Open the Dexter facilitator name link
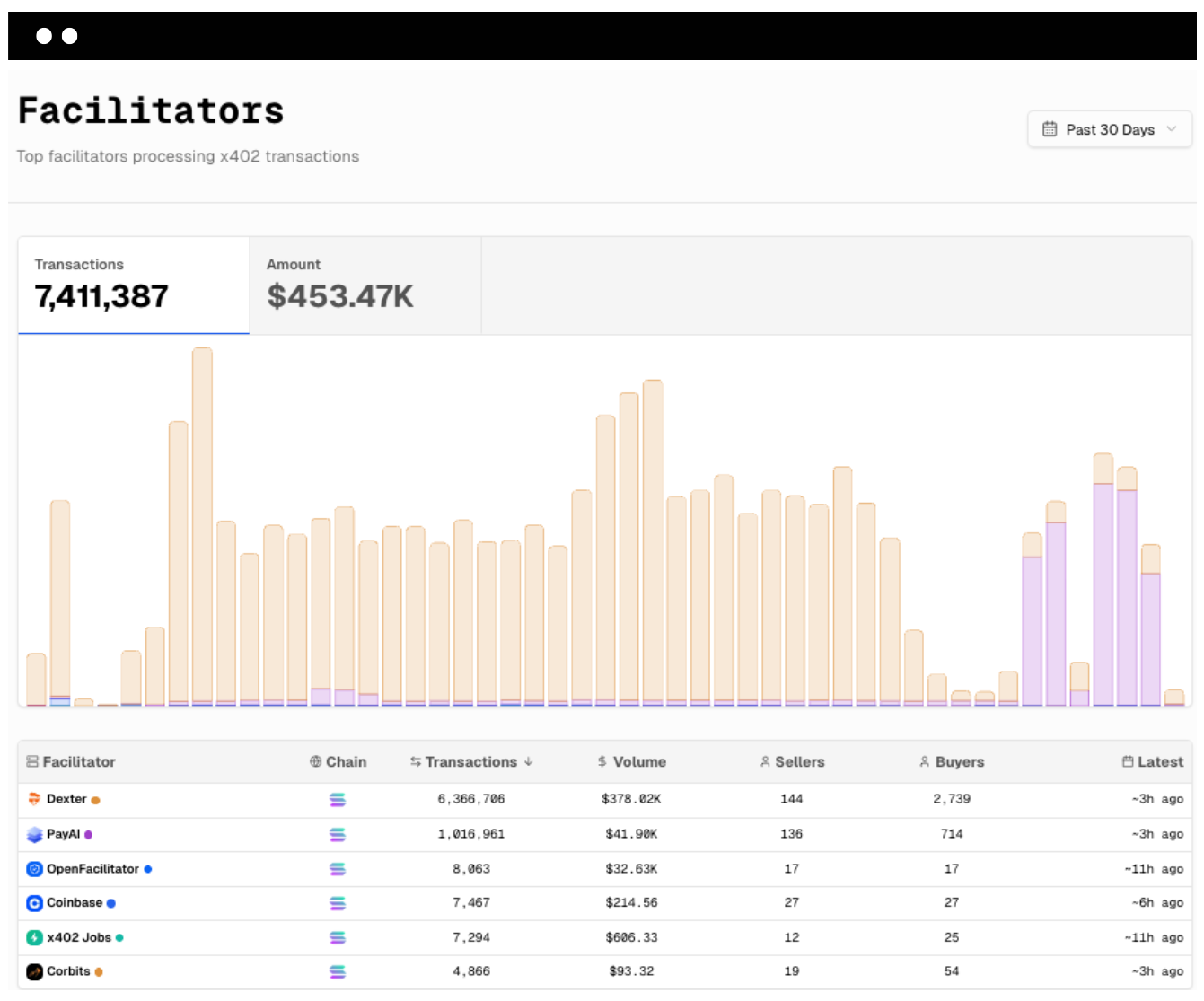Screen dimensions: 1204x1001 pyautogui.click(x=66, y=799)
